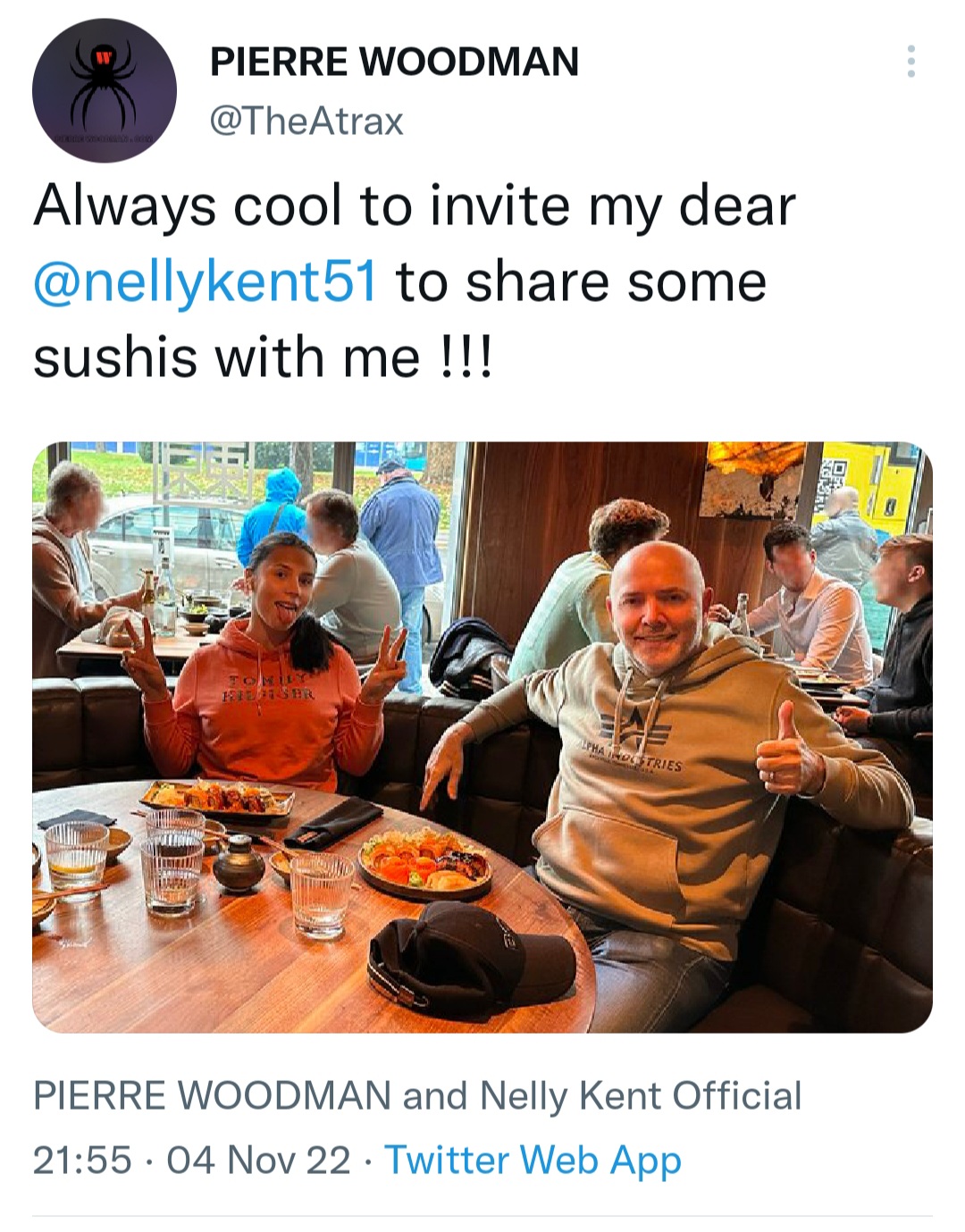Click PIERRE WOODMAN in the photo tag caption
The height and width of the screenshot is (1232, 965).
[x=212, y=1096]
